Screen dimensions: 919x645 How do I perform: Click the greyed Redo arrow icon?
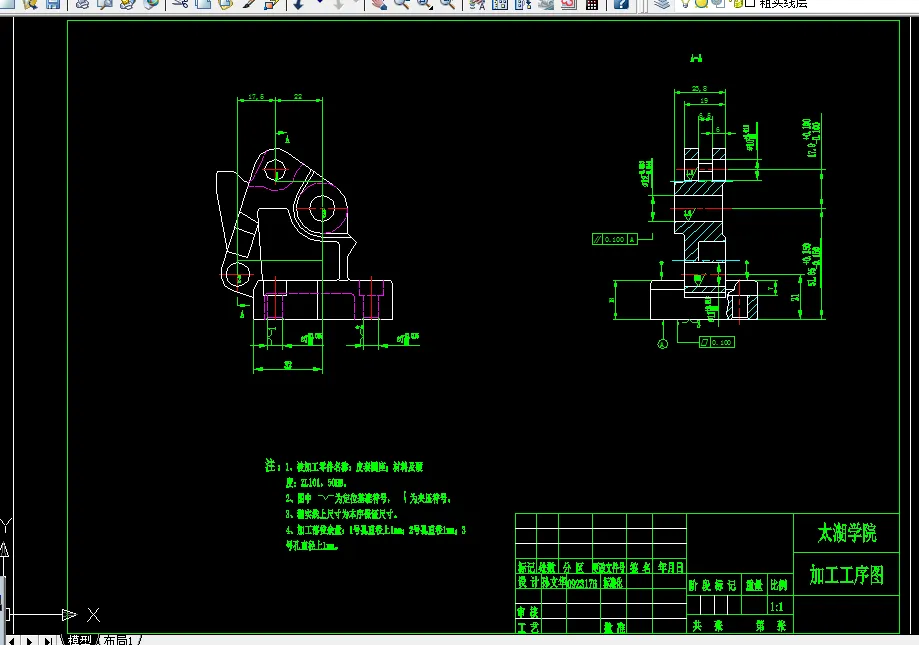(339, 4)
